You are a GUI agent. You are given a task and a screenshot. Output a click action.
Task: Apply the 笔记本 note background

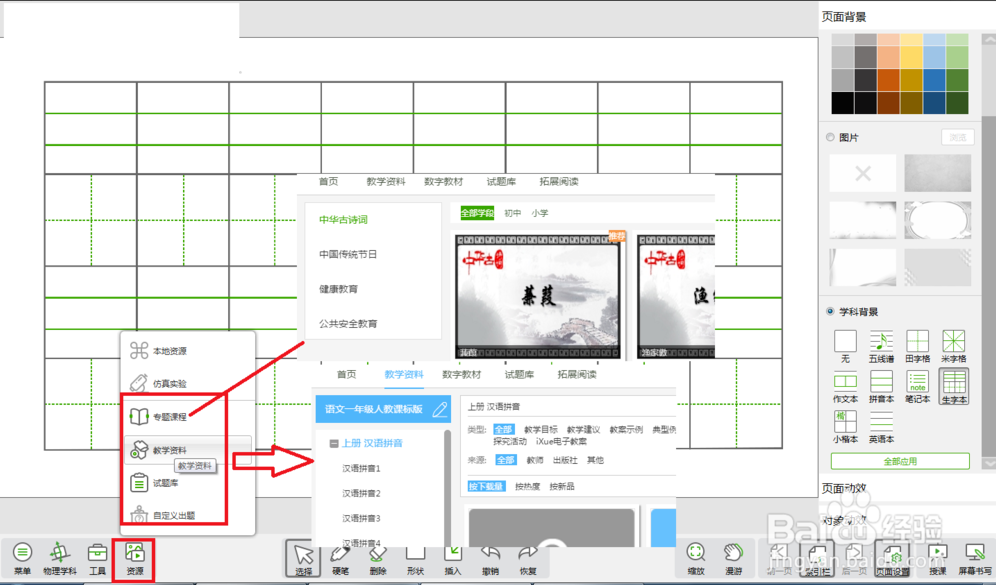click(x=918, y=387)
